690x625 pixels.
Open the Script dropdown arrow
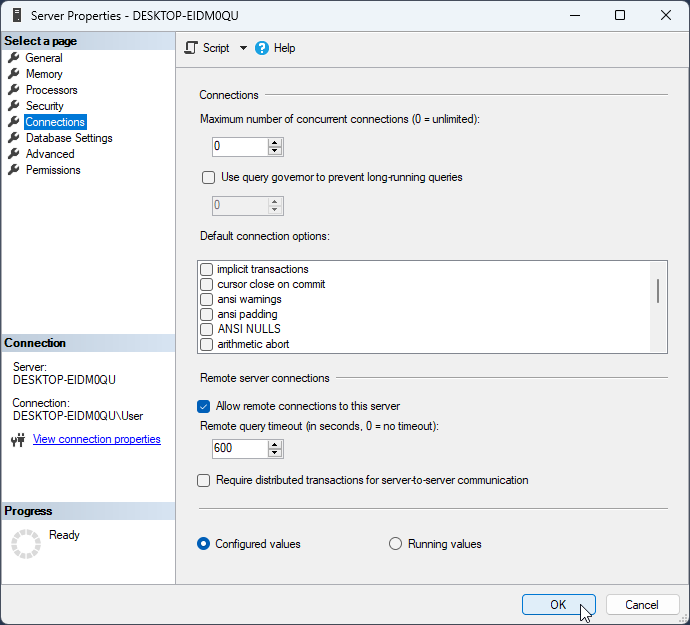(x=243, y=48)
